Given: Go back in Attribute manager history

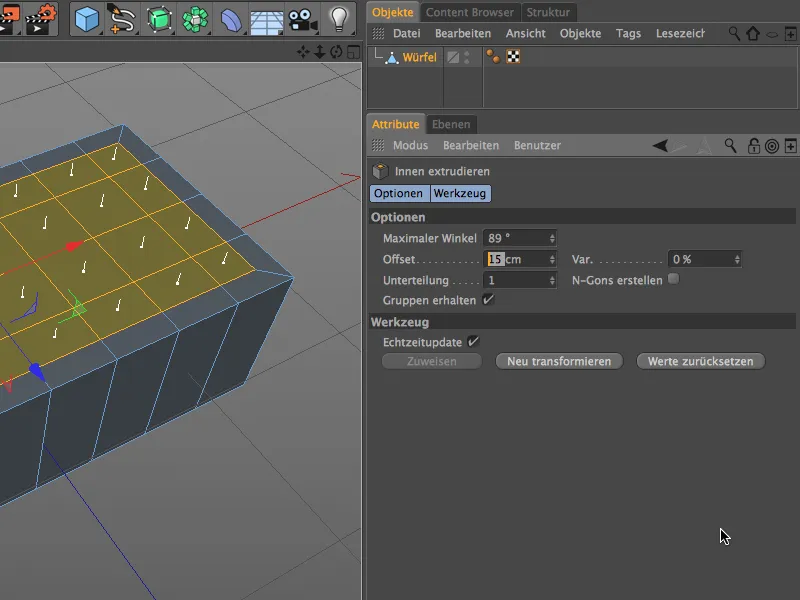Looking at the screenshot, I should click(x=660, y=146).
